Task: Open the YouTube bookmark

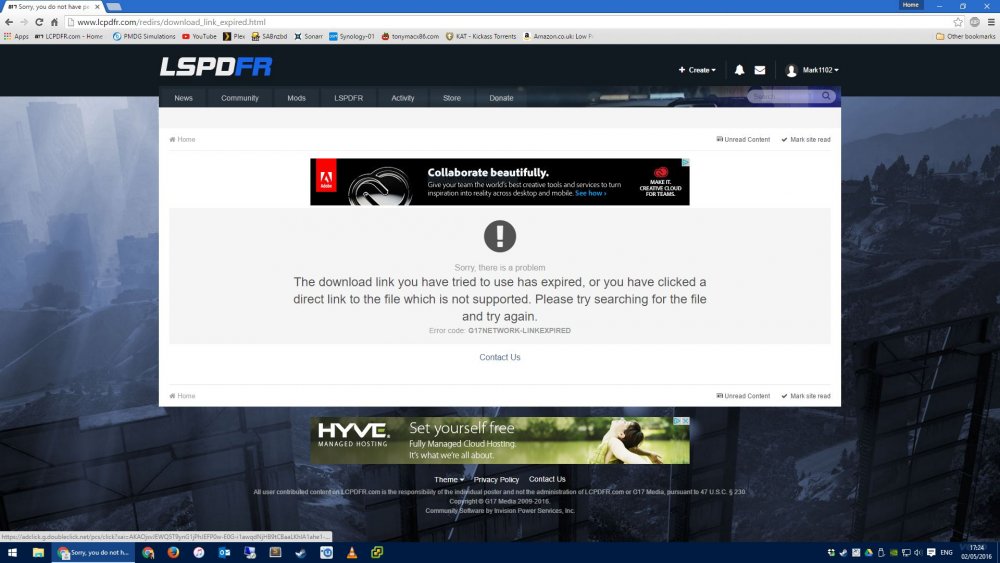Action: [x=200, y=36]
